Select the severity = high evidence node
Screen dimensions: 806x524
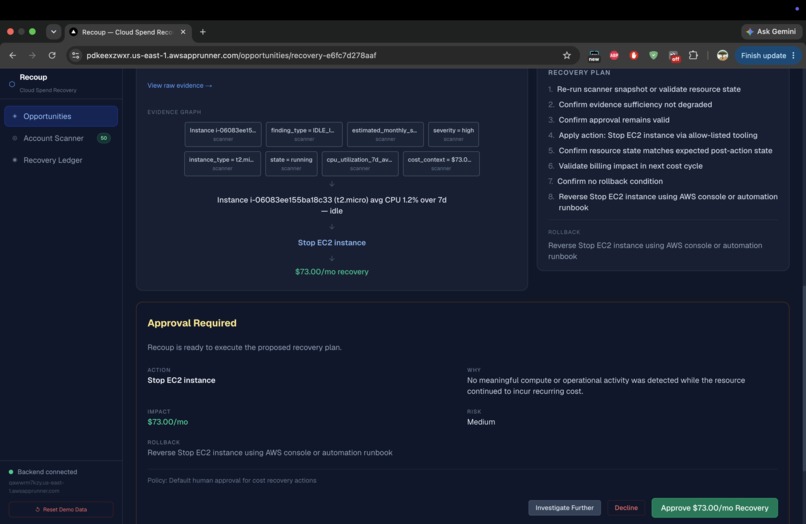tap(453, 134)
